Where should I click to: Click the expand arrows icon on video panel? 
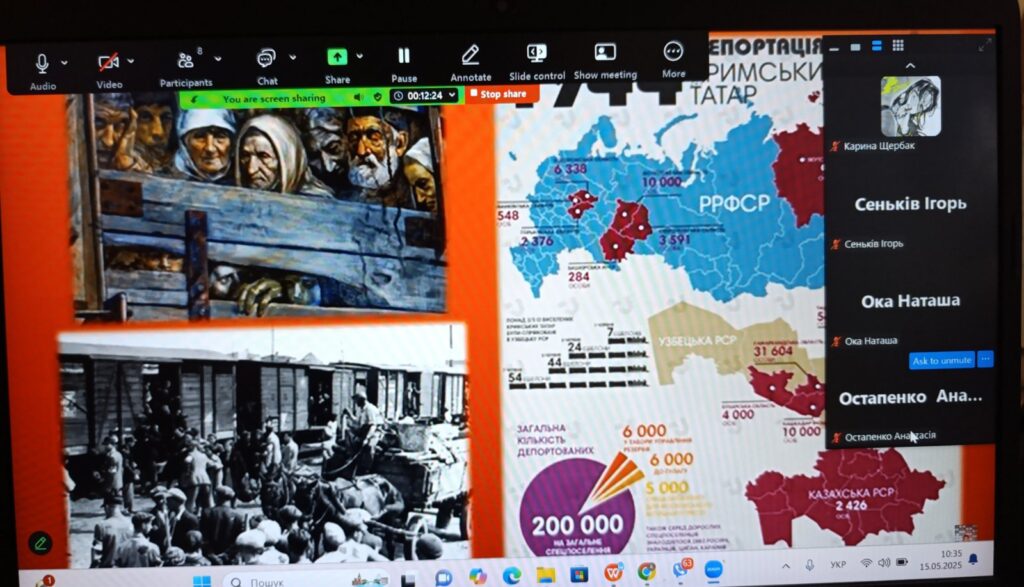(x=985, y=44)
